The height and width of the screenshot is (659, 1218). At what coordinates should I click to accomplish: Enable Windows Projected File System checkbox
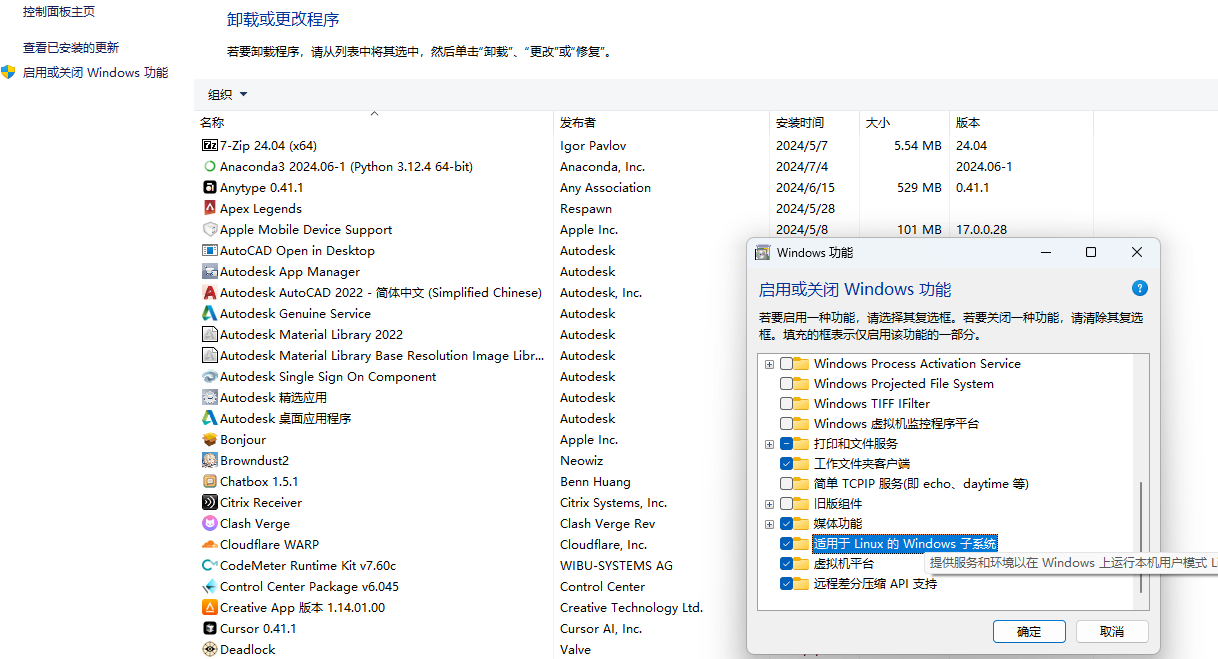pos(787,384)
